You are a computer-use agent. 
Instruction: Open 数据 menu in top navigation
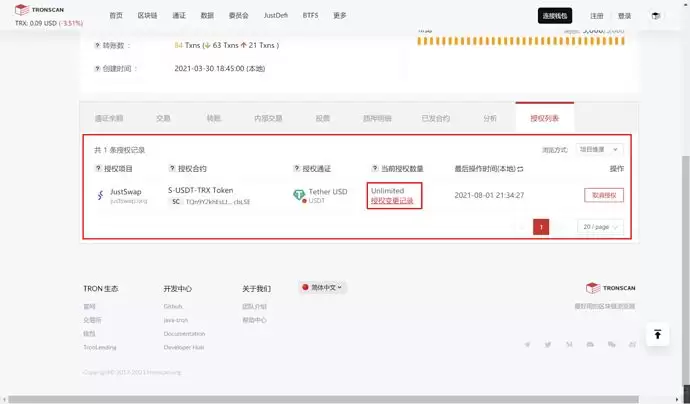pos(207,15)
